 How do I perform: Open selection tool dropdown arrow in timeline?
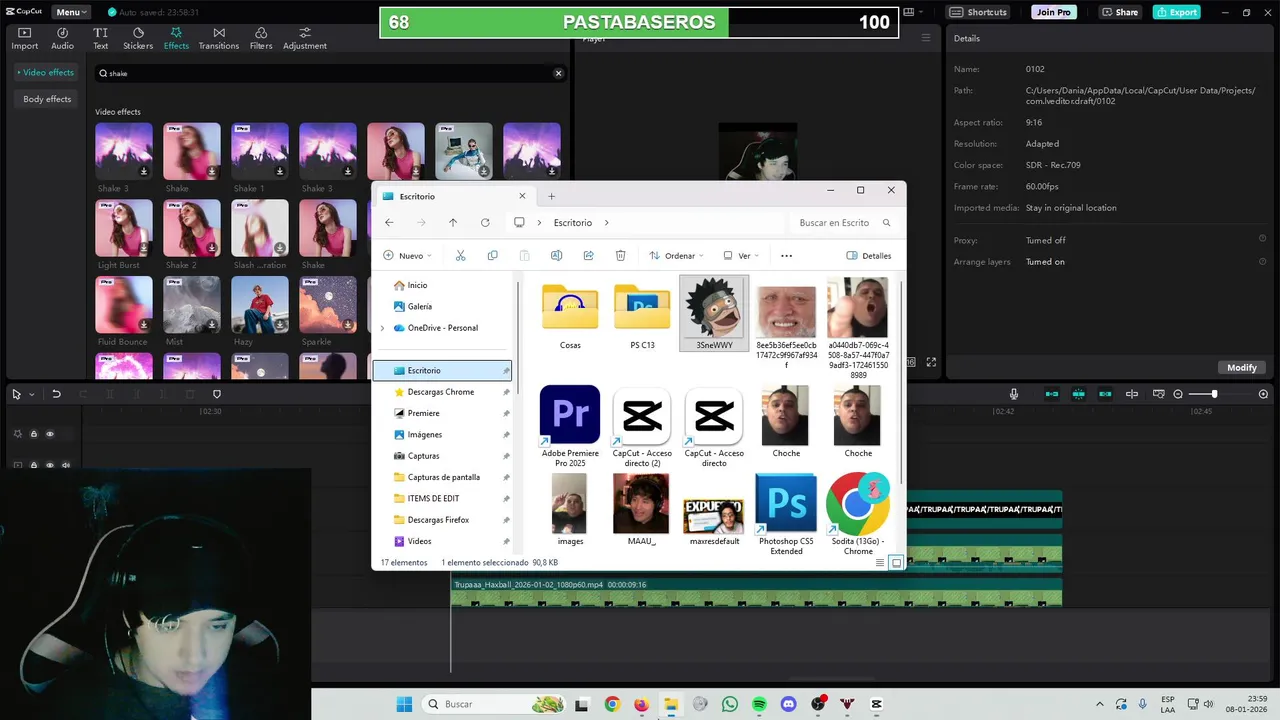31,394
